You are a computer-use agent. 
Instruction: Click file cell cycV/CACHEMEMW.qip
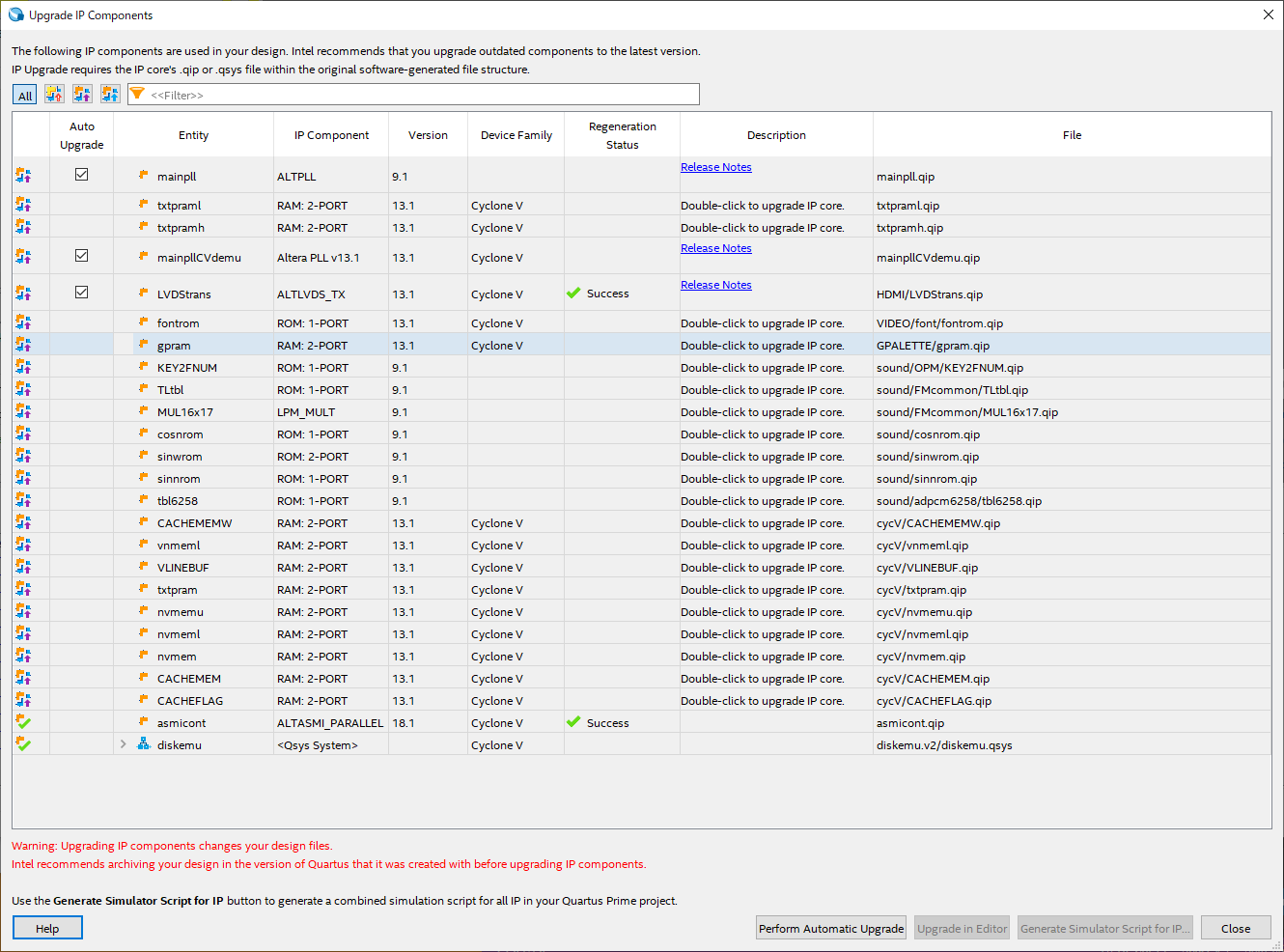pyautogui.click(x=938, y=523)
